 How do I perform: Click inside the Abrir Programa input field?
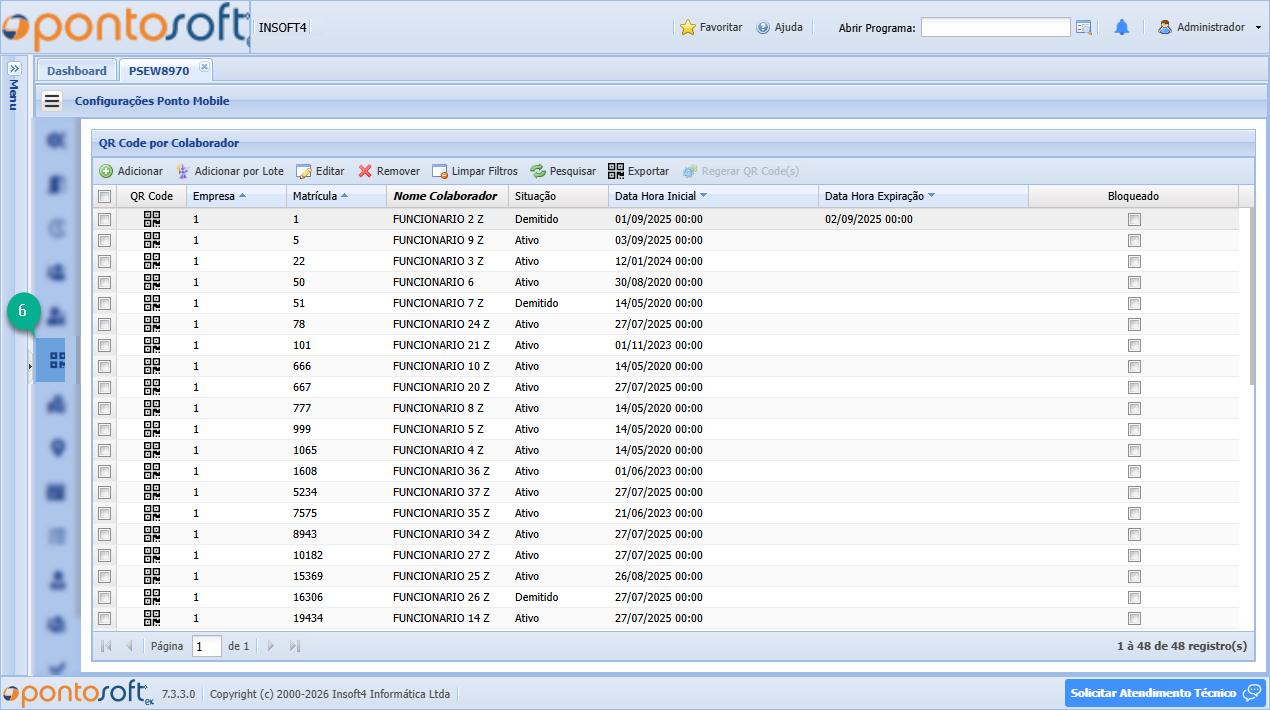pyautogui.click(x=996, y=27)
